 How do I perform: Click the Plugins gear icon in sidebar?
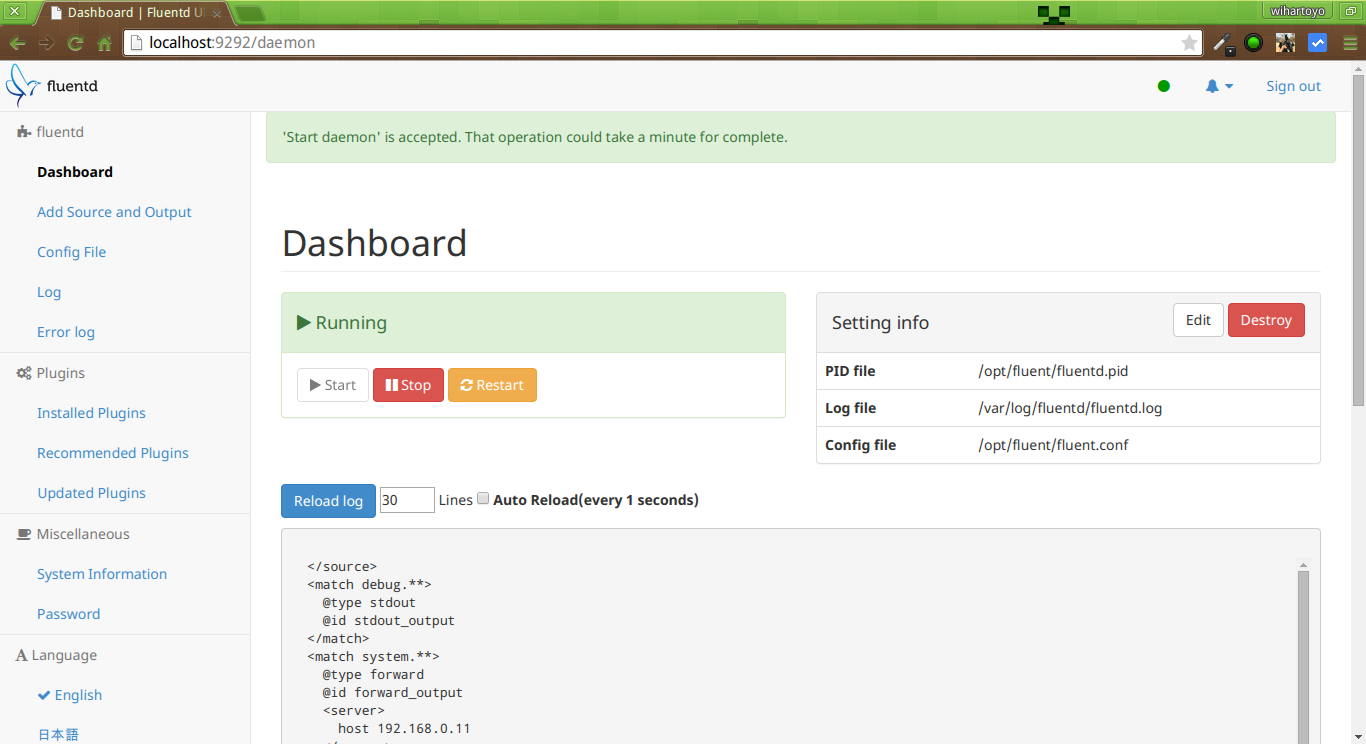coord(22,372)
